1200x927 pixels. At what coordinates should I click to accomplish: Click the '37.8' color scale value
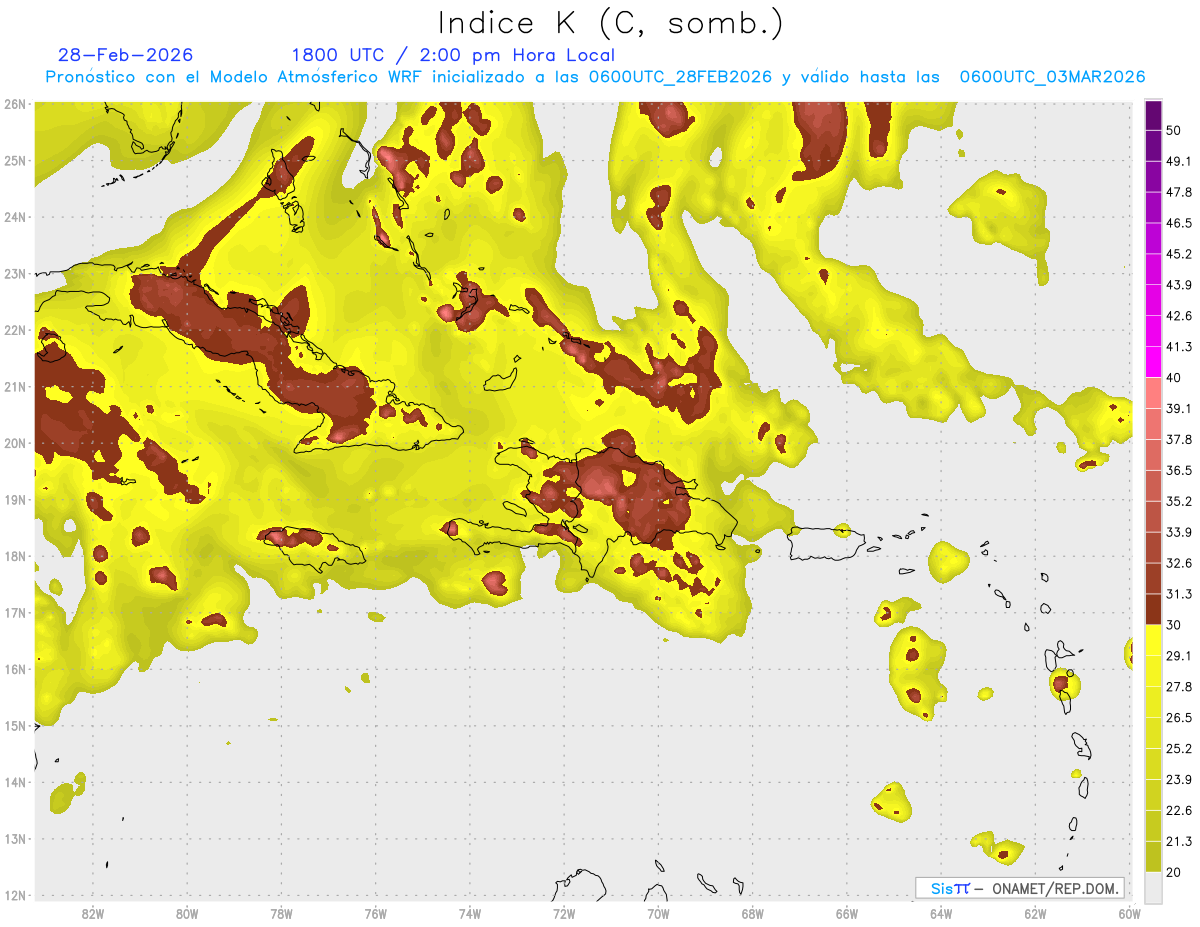tap(1178, 439)
